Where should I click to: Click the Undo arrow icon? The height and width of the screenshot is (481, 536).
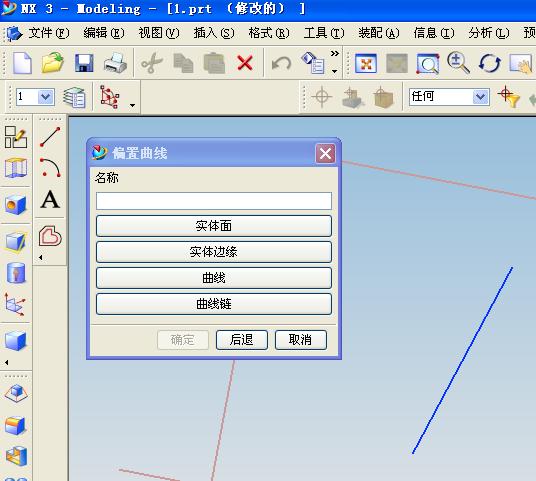(x=281, y=63)
